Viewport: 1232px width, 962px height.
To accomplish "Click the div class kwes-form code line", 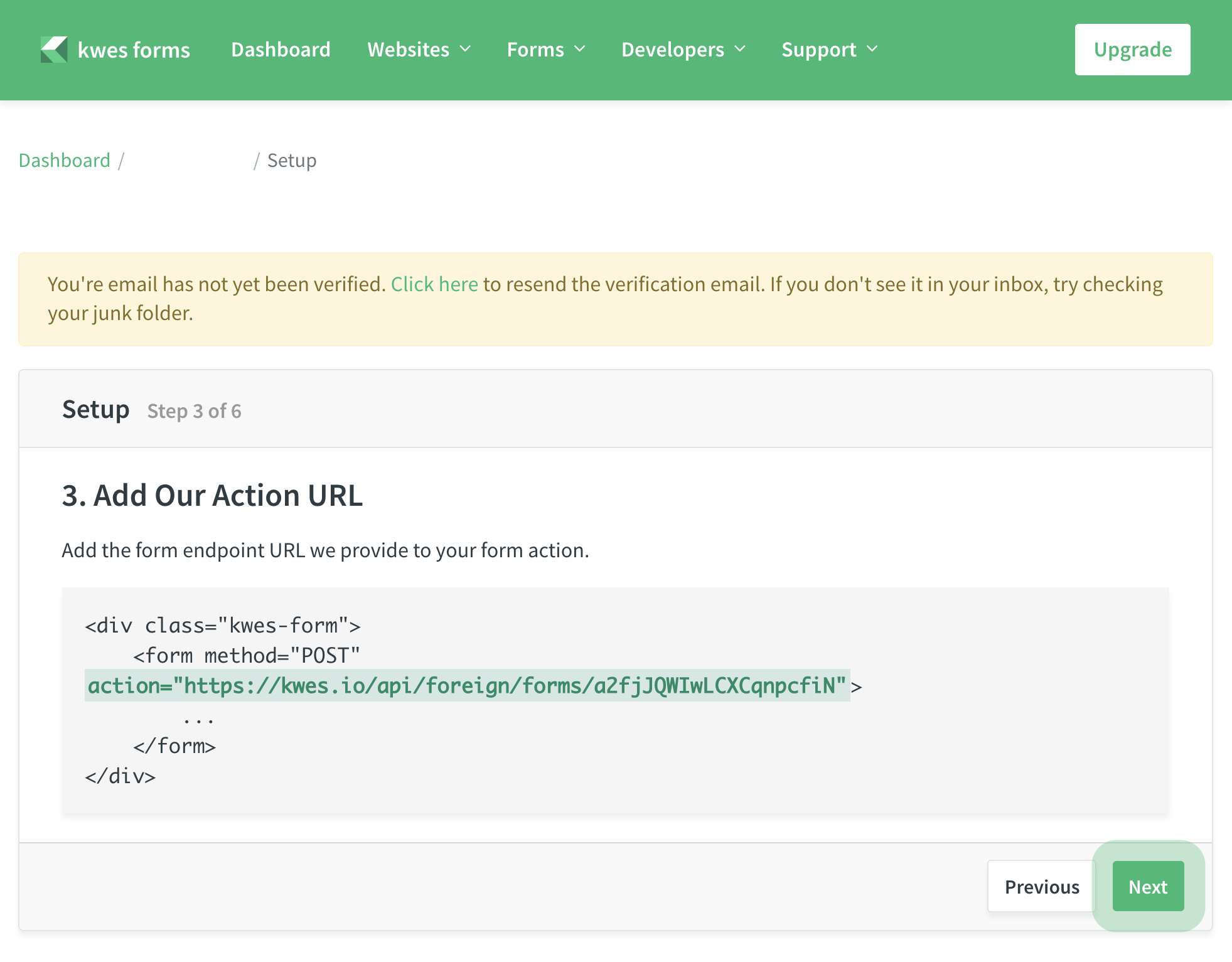I will pos(223,626).
